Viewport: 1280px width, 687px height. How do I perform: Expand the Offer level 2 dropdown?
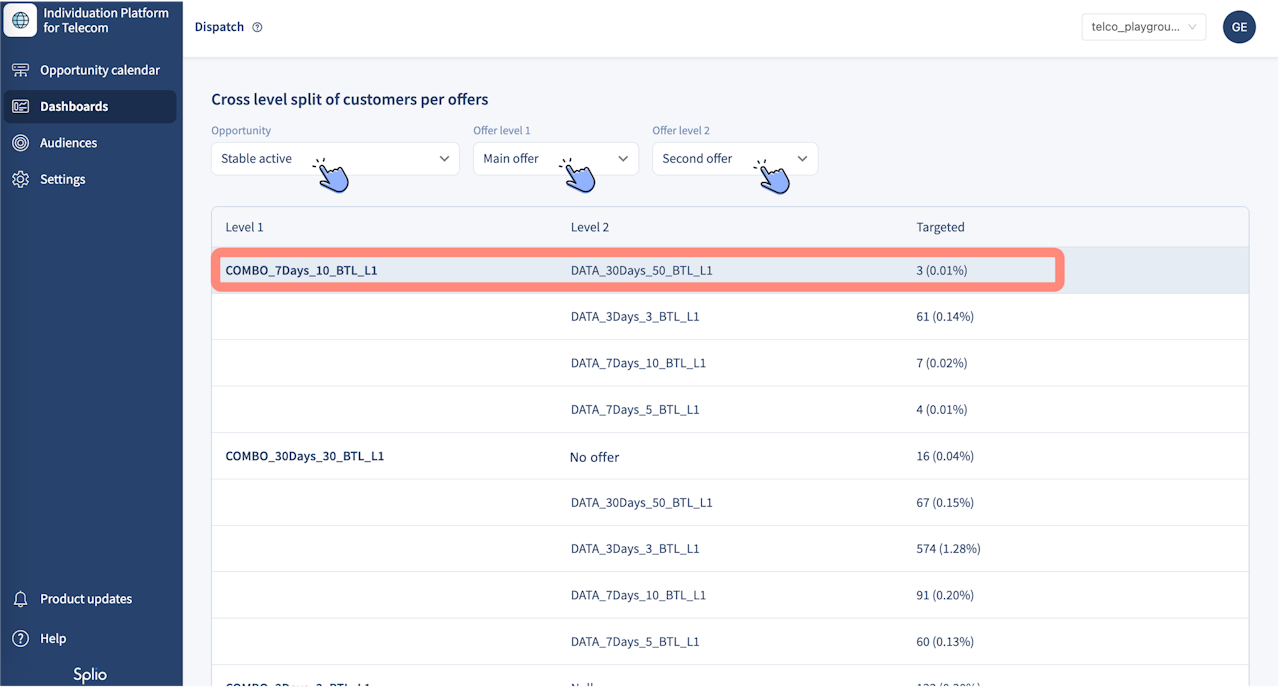pos(734,159)
